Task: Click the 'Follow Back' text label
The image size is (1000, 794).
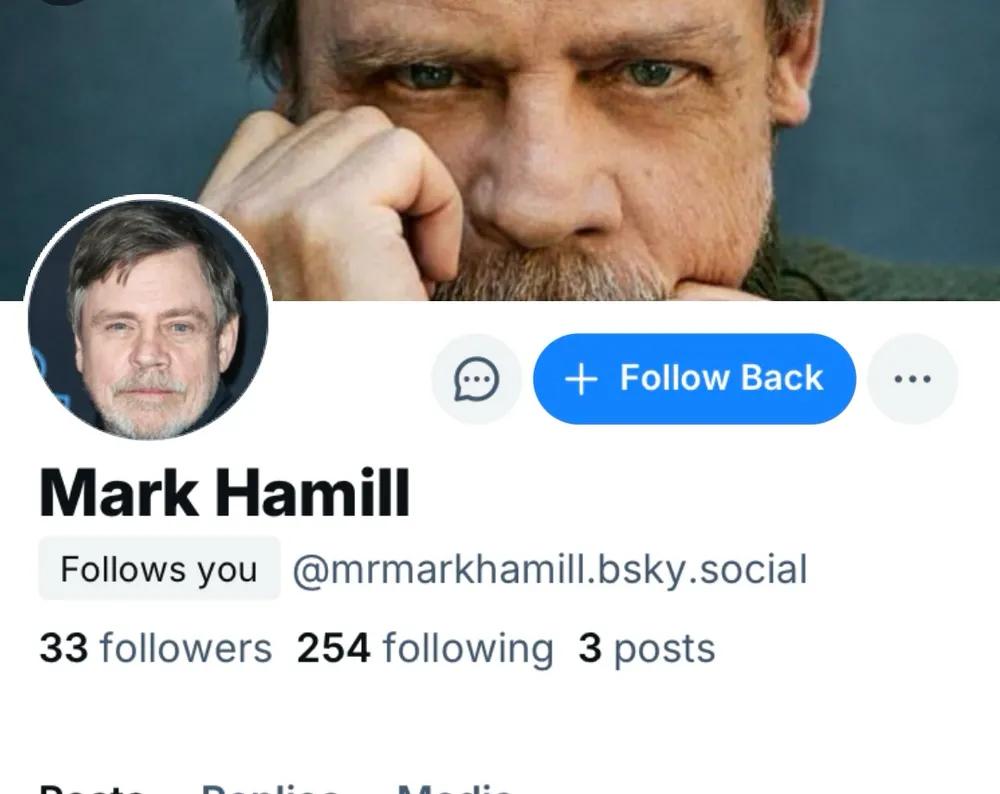Action: pyautogui.click(x=721, y=378)
